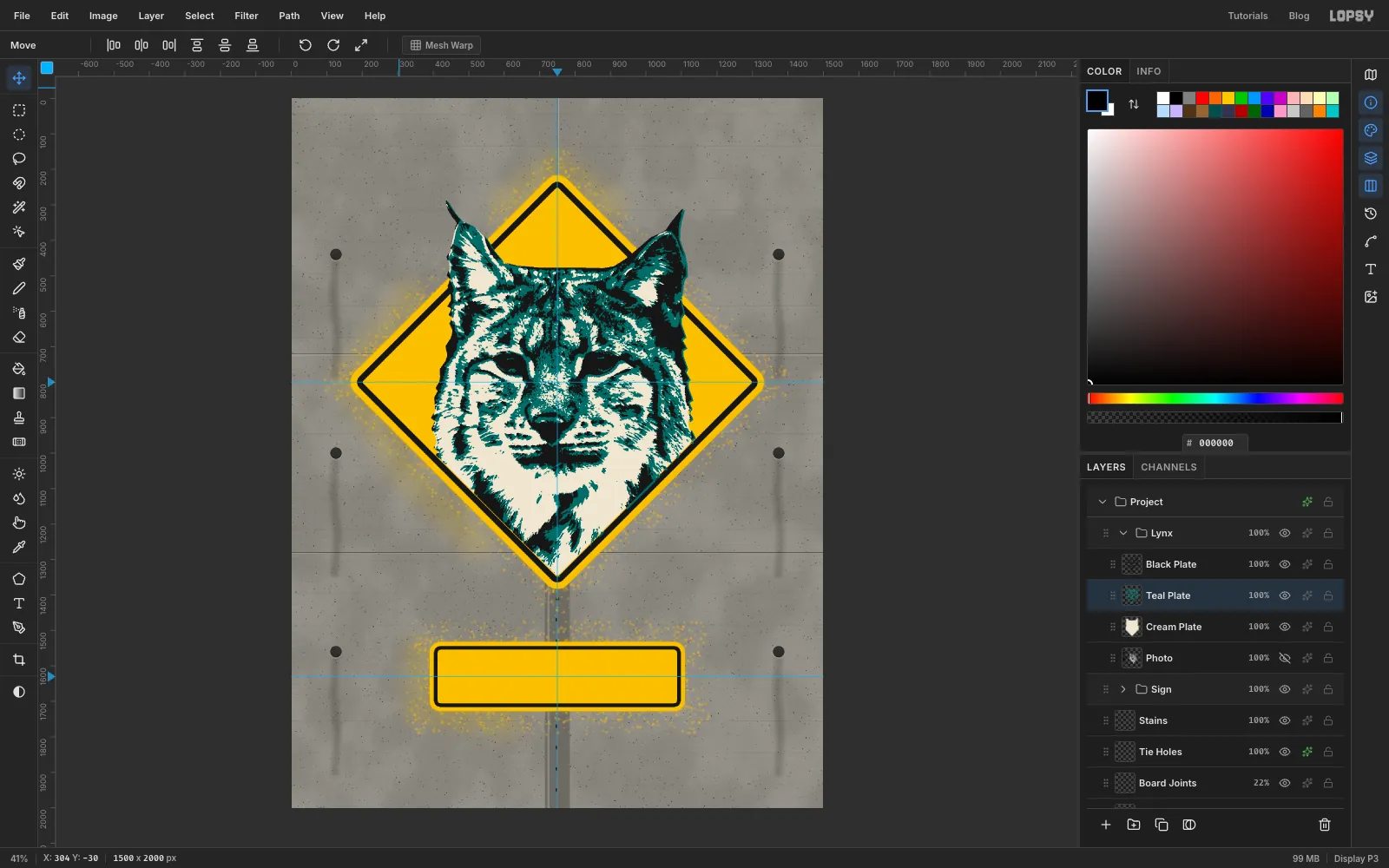Create a new layer group folder
The image size is (1389, 868).
point(1134,825)
